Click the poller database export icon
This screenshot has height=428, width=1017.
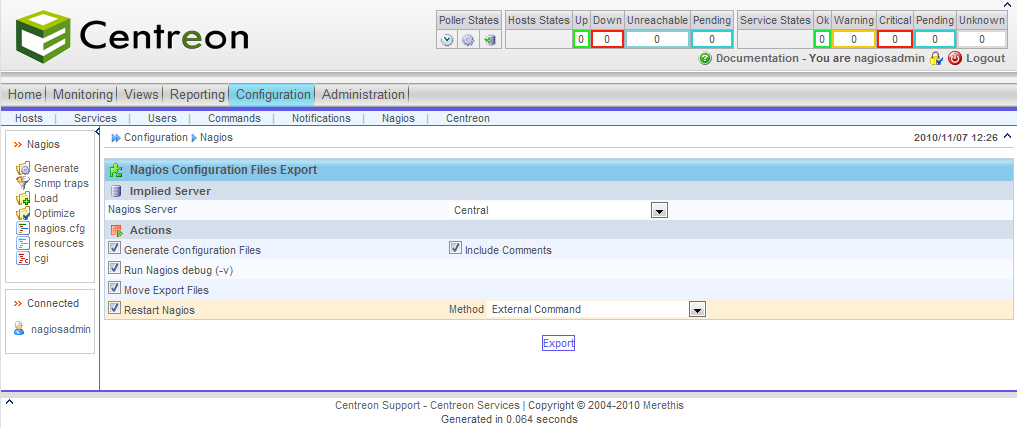pos(490,40)
